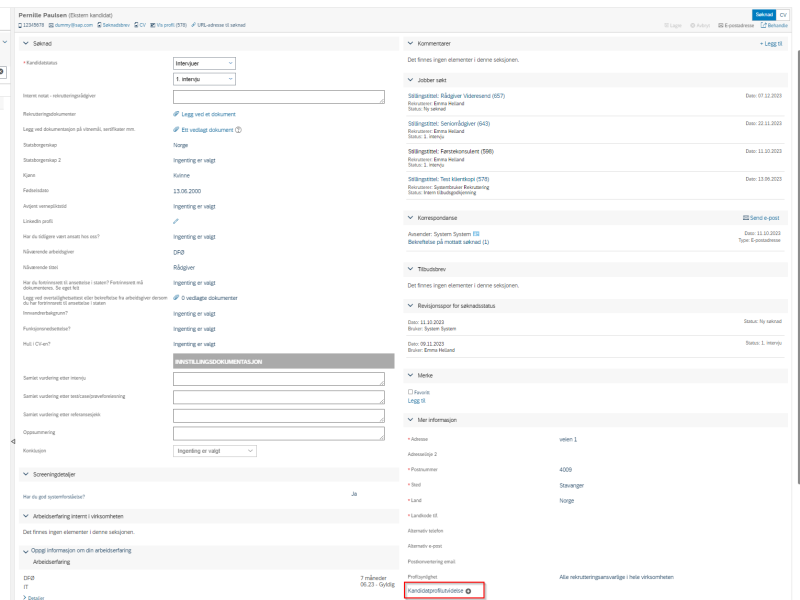800x600 pixels.
Task: Click the Avbryt cancel icon
Action: tap(692, 25)
